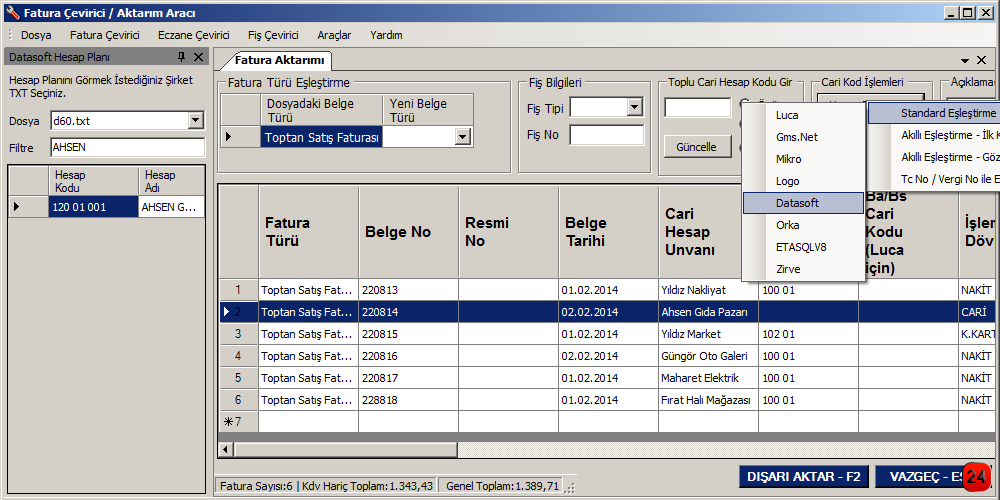Open the tab list dropdown arrow
The width and height of the screenshot is (1000, 500).
click(966, 61)
